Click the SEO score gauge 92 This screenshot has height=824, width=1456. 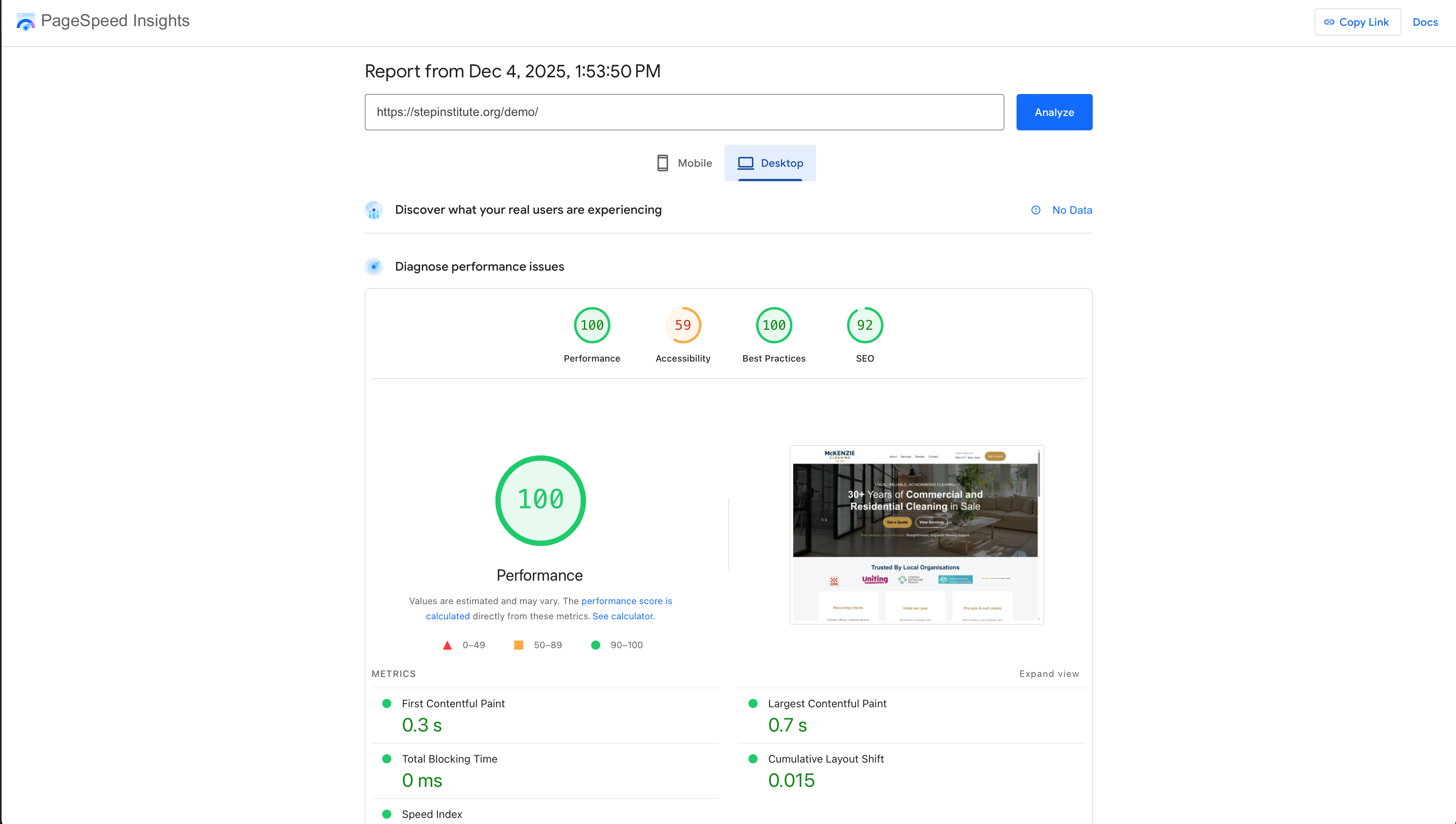pyautogui.click(x=864, y=326)
